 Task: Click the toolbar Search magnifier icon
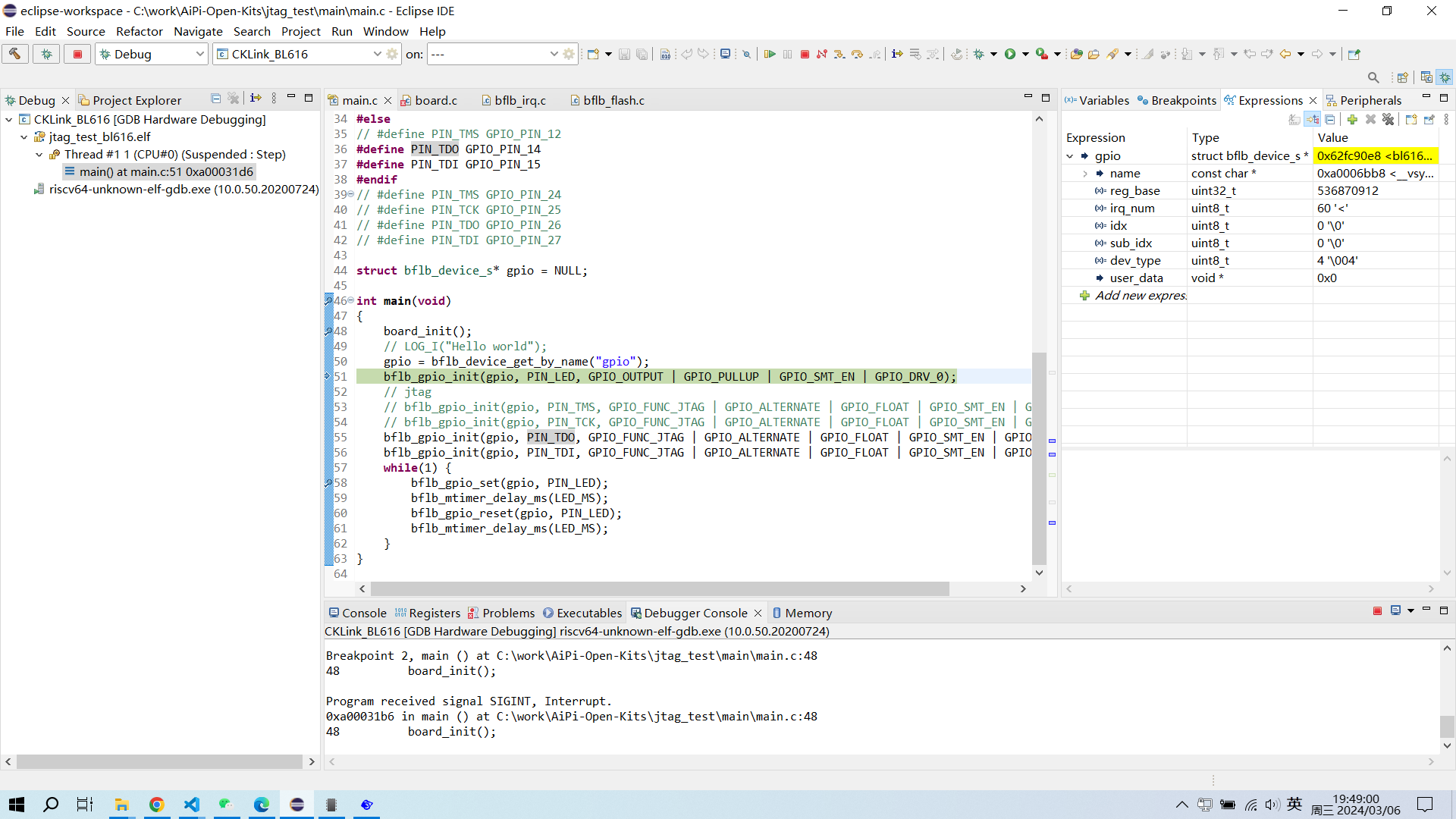click(x=1373, y=77)
